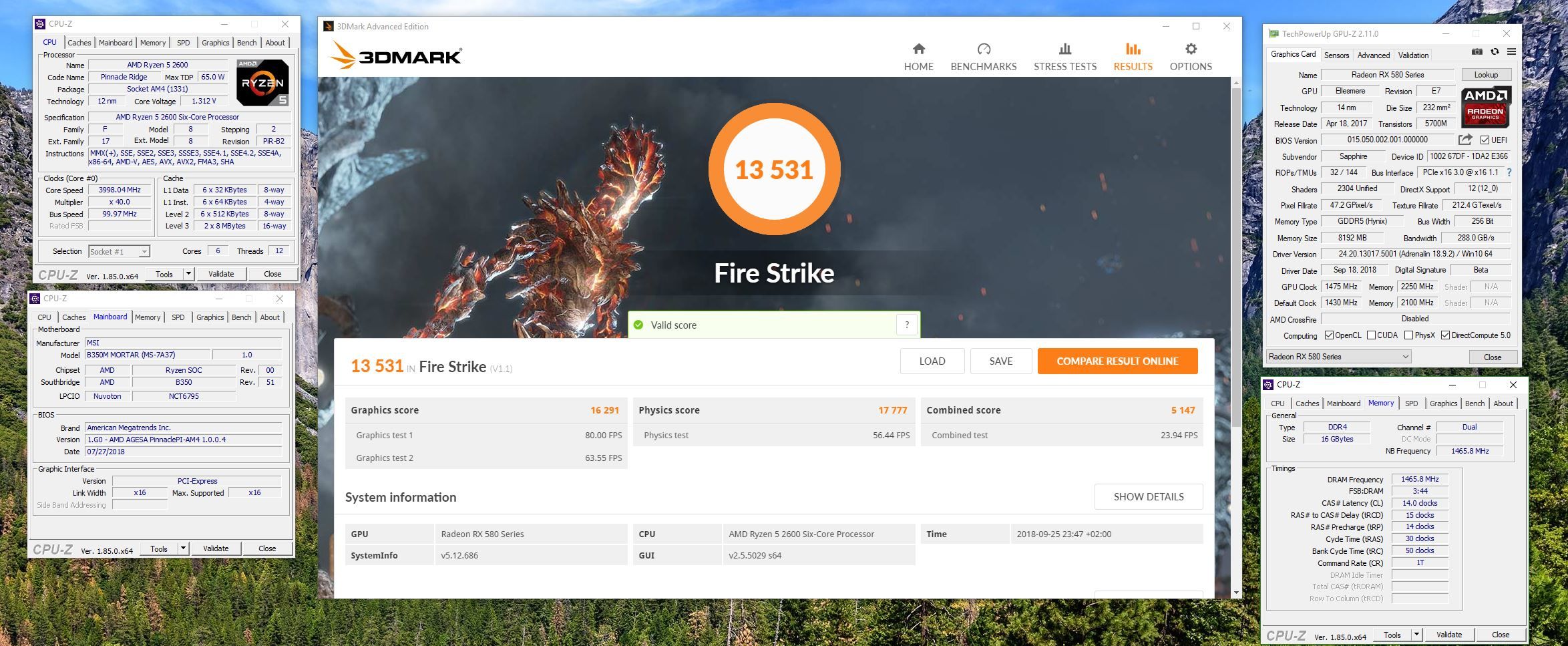Click the Graphics score row value 16 291
Image resolution: width=1568 pixels, height=646 pixels.
coord(604,410)
